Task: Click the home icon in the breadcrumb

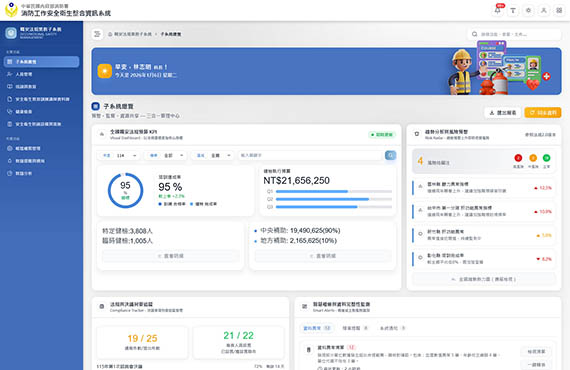Action: click(x=110, y=34)
